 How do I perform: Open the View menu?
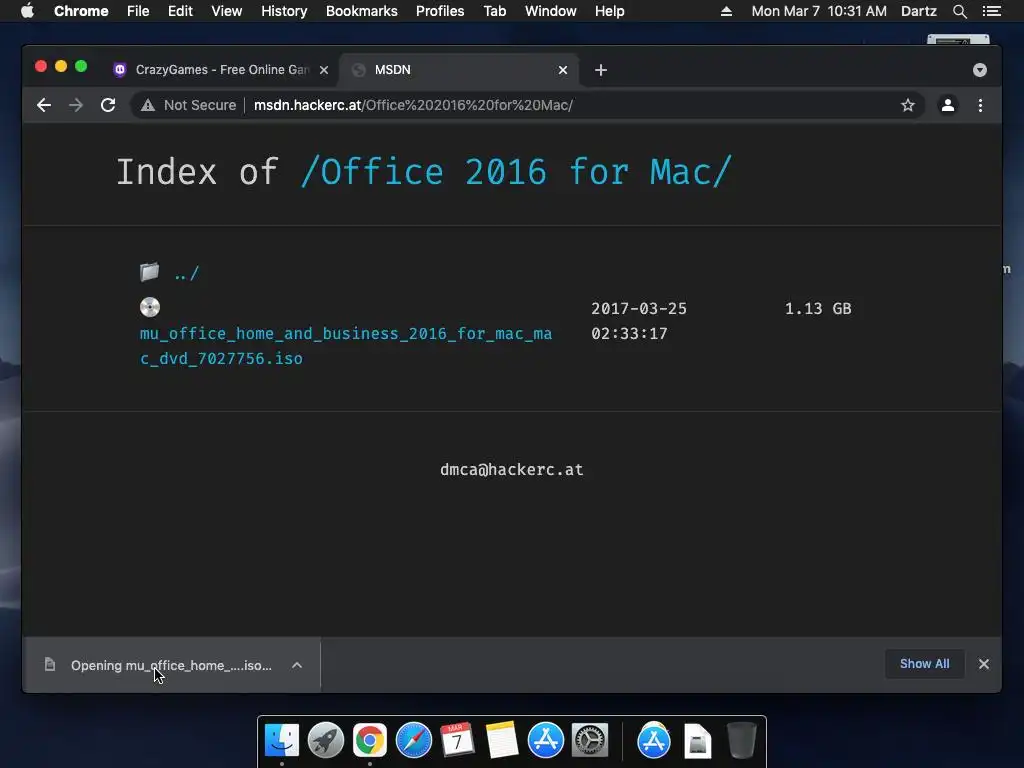pos(227,11)
